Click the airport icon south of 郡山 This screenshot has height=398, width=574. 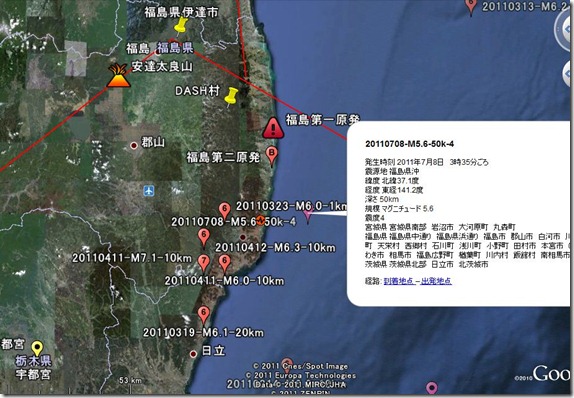coord(149,191)
